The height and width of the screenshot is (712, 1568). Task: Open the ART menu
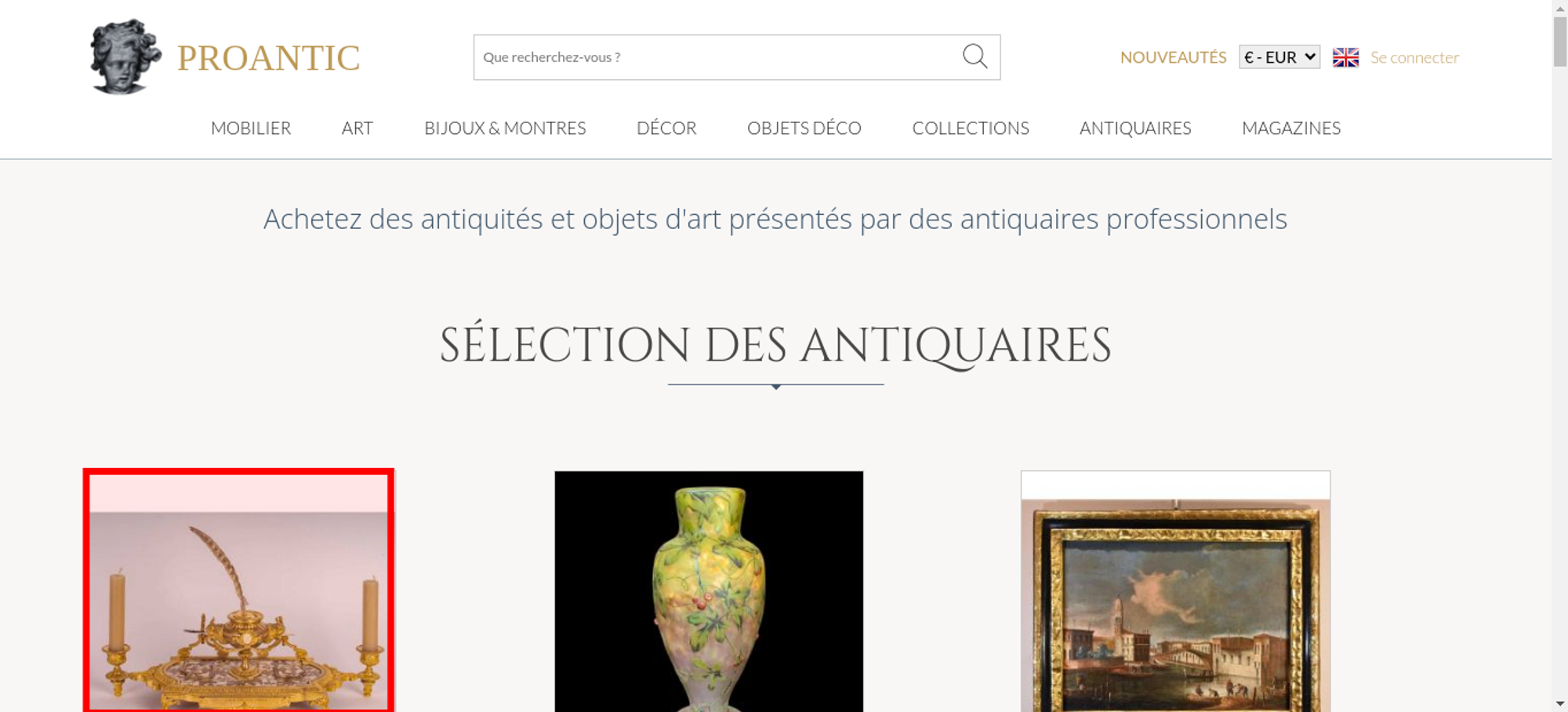[x=358, y=128]
